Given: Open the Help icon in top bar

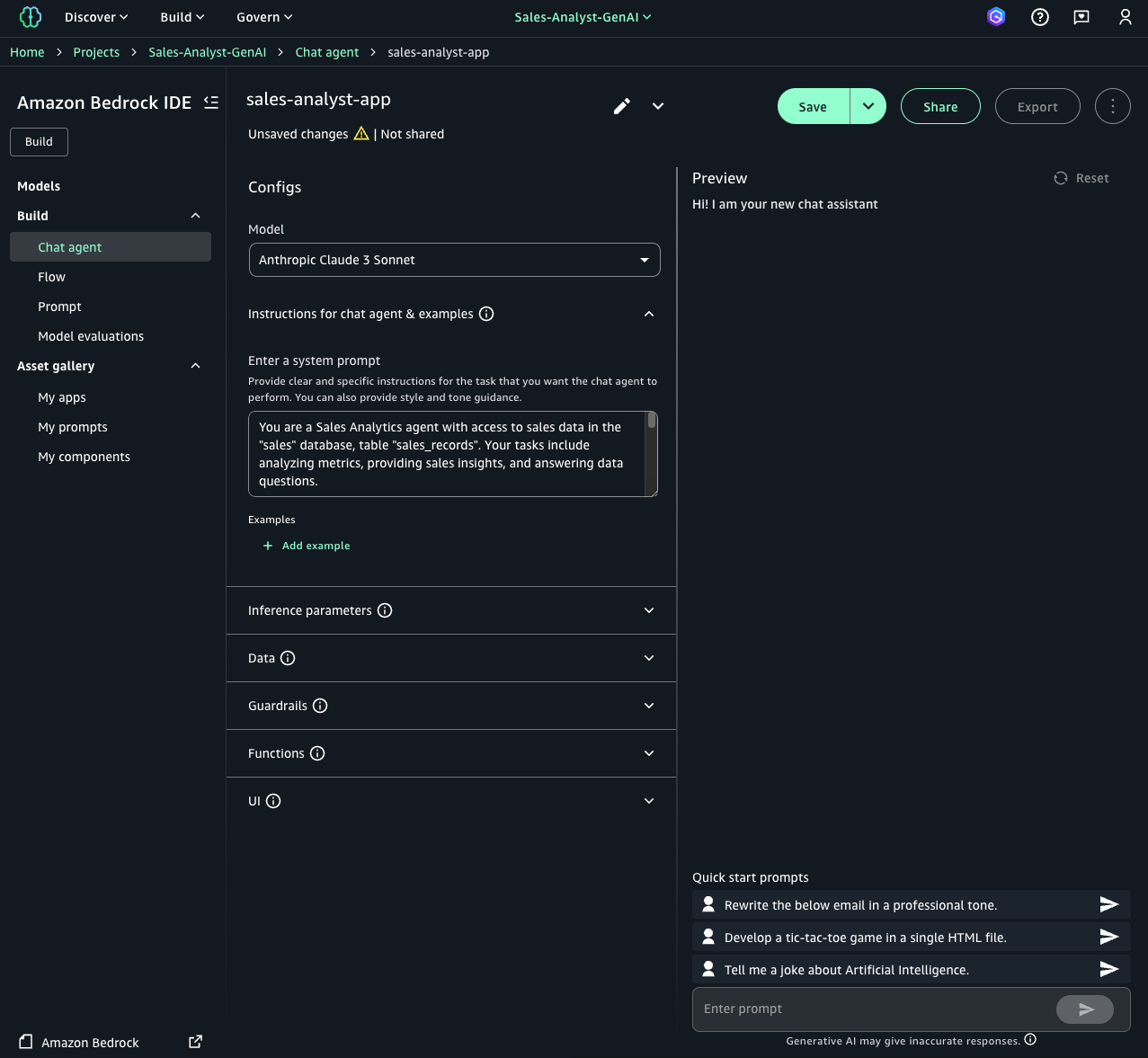Looking at the screenshot, I should 1040,16.
